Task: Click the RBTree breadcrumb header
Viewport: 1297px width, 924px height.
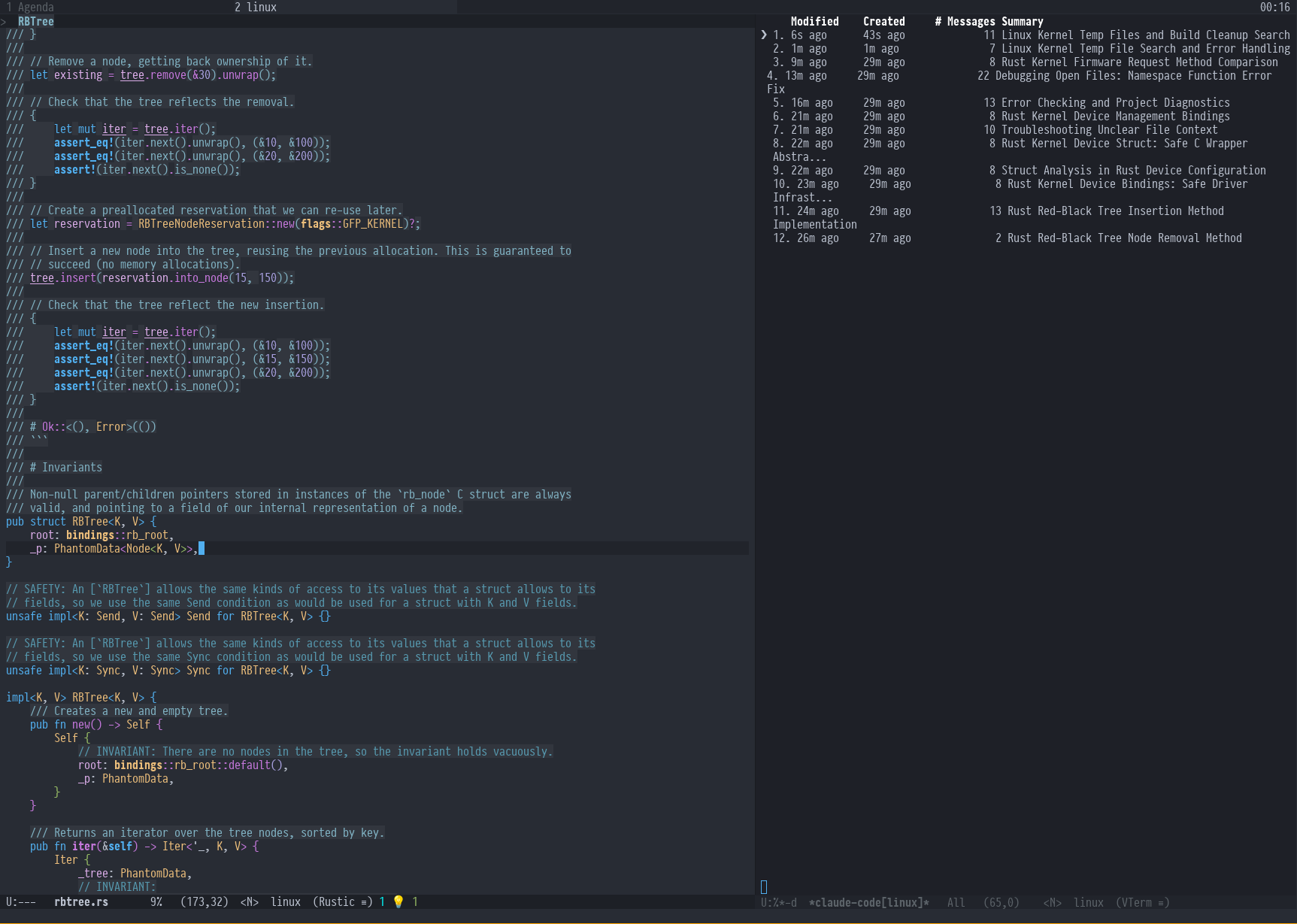Action: 36,22
